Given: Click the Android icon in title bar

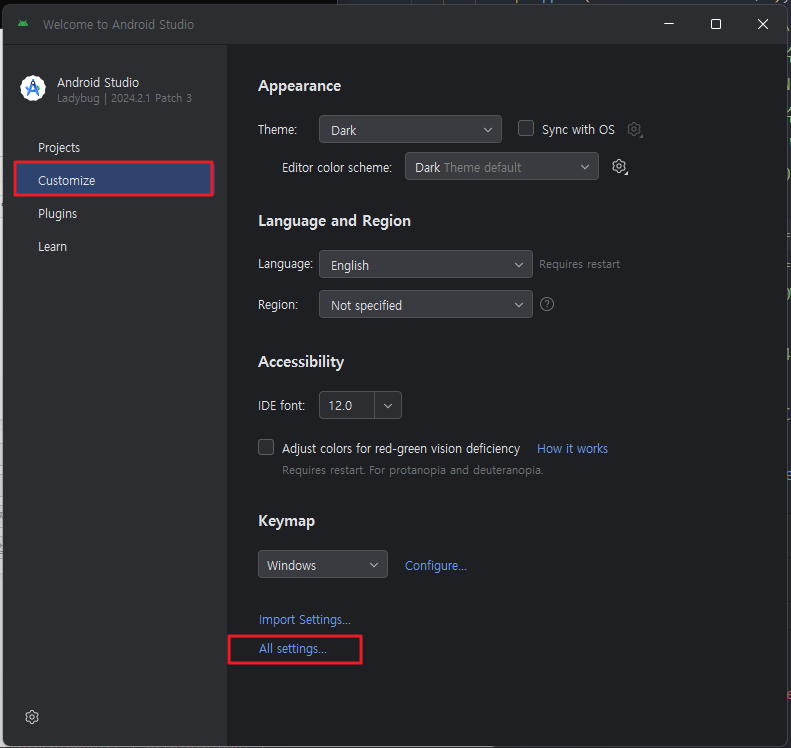Looking at the screenshot, I should pos(23,24).
